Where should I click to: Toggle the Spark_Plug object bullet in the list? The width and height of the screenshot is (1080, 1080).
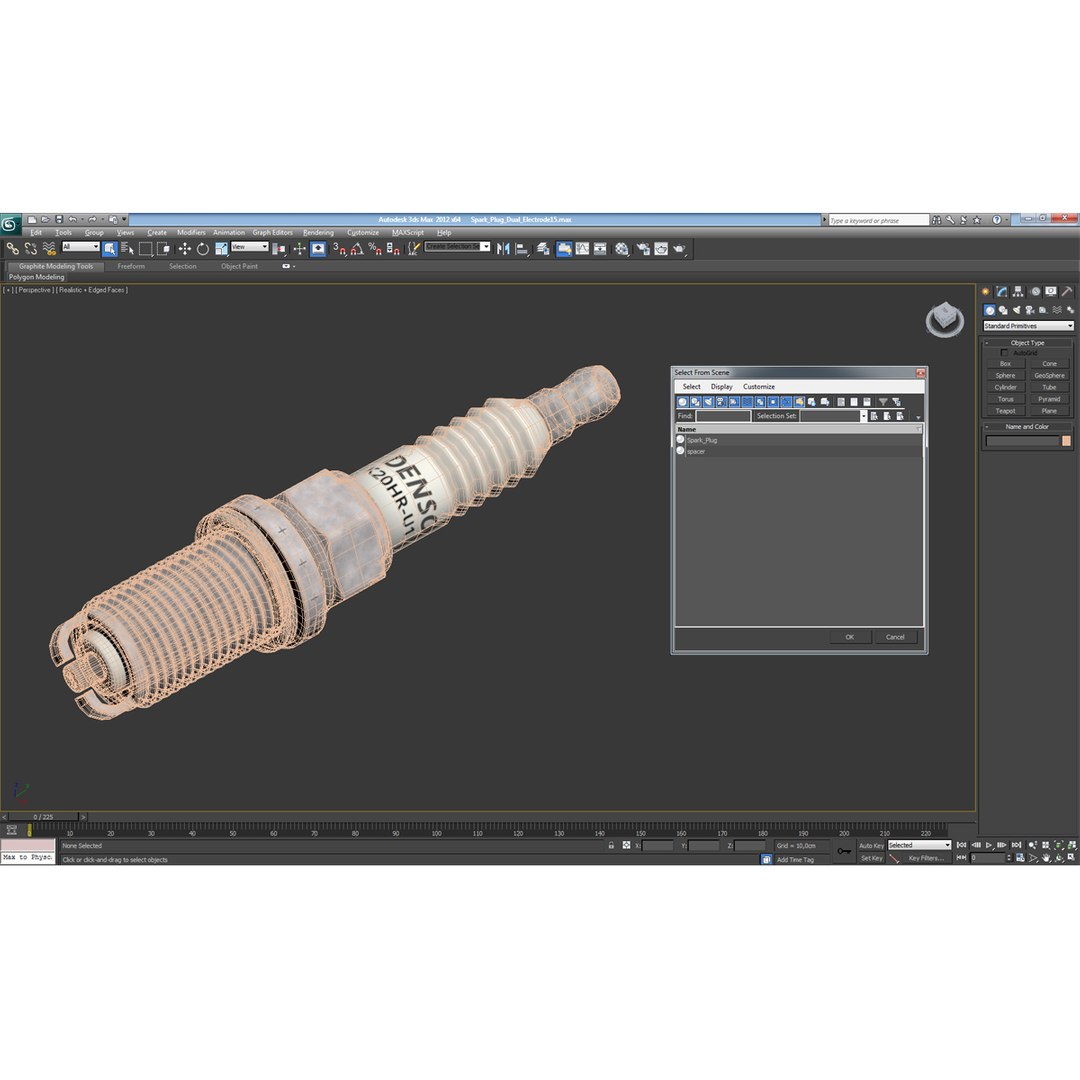click(x=681, y=439)
